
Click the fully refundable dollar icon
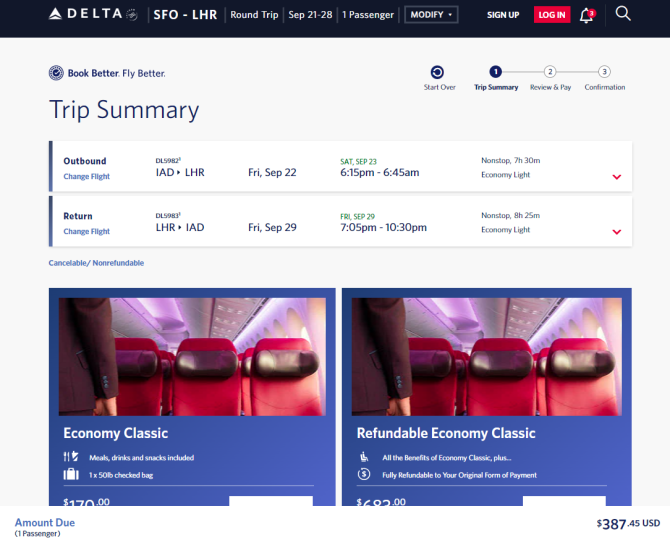click(x=364, y=474)
